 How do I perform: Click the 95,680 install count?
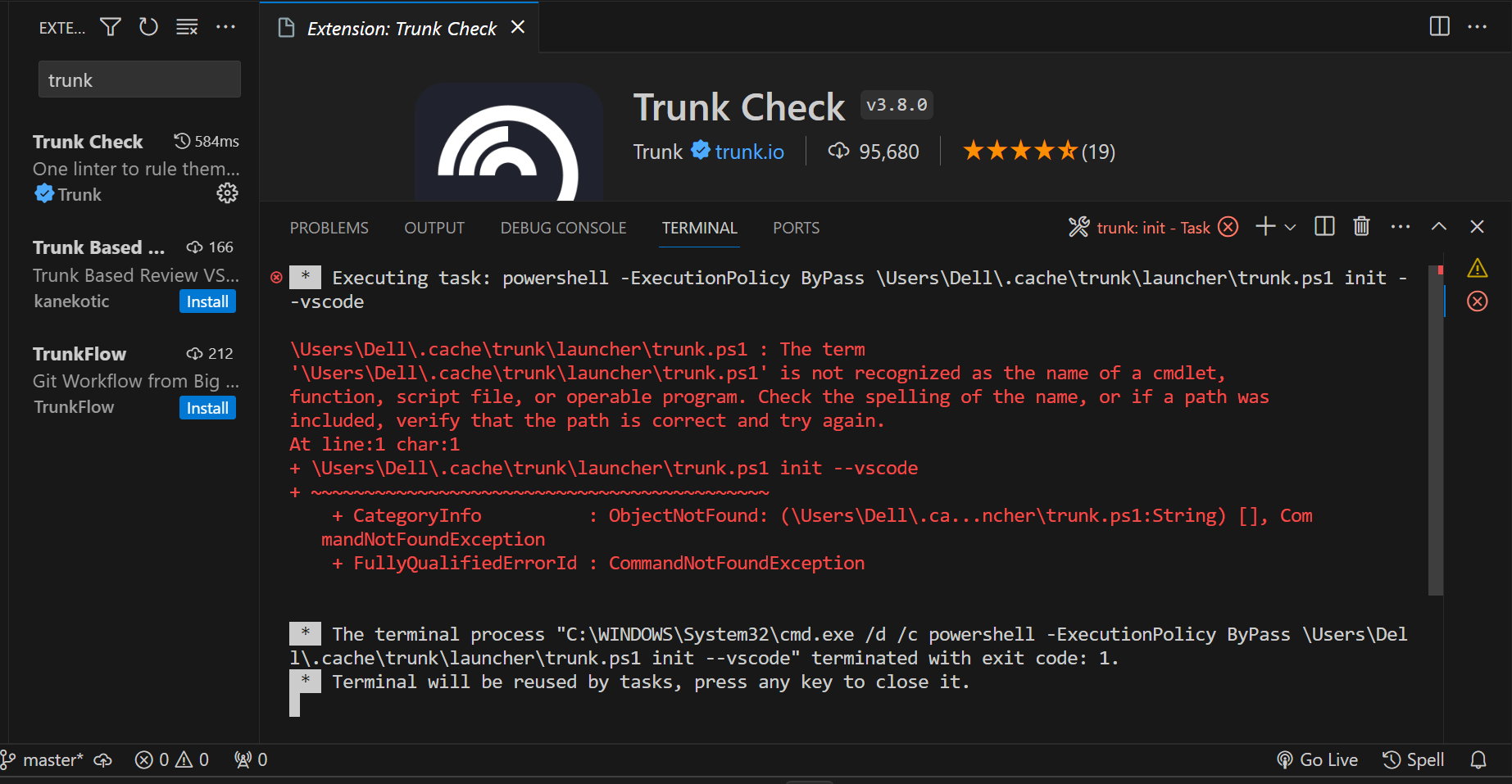point(874,152)
